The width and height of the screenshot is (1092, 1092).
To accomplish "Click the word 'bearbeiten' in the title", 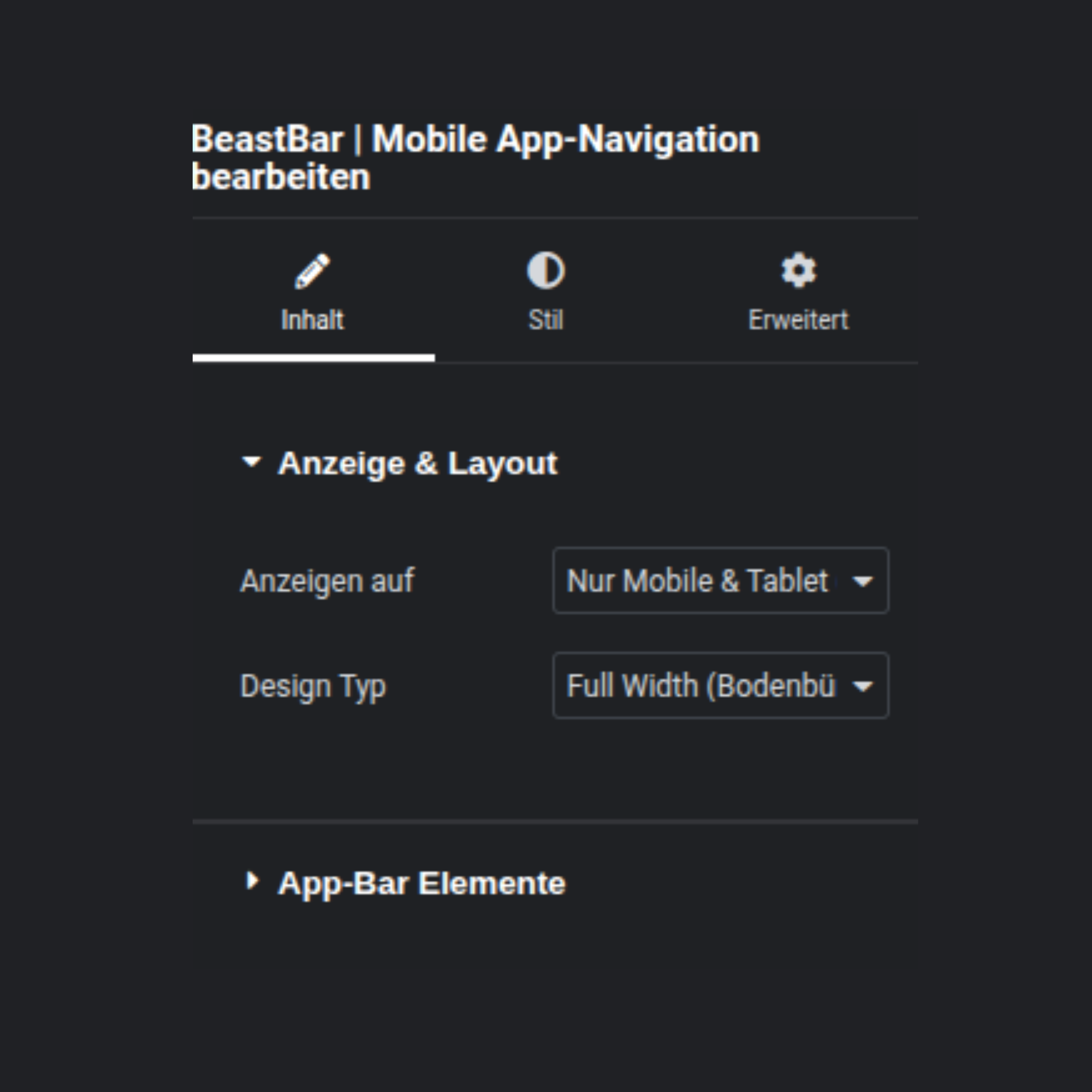I will [x=281, y=177].
